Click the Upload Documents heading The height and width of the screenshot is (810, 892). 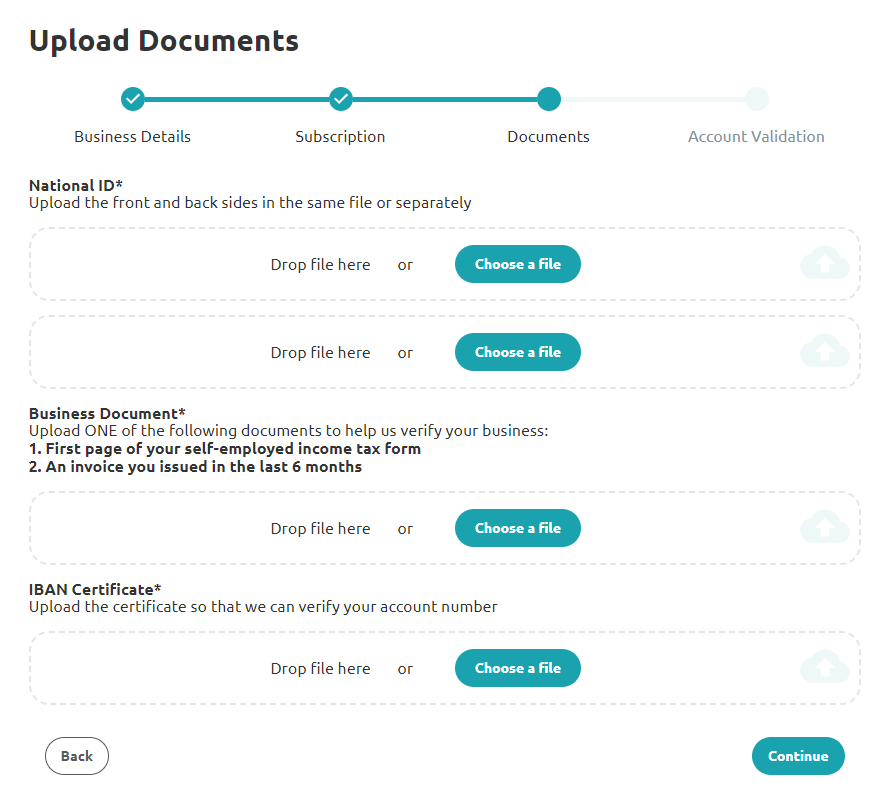[164, 41]
